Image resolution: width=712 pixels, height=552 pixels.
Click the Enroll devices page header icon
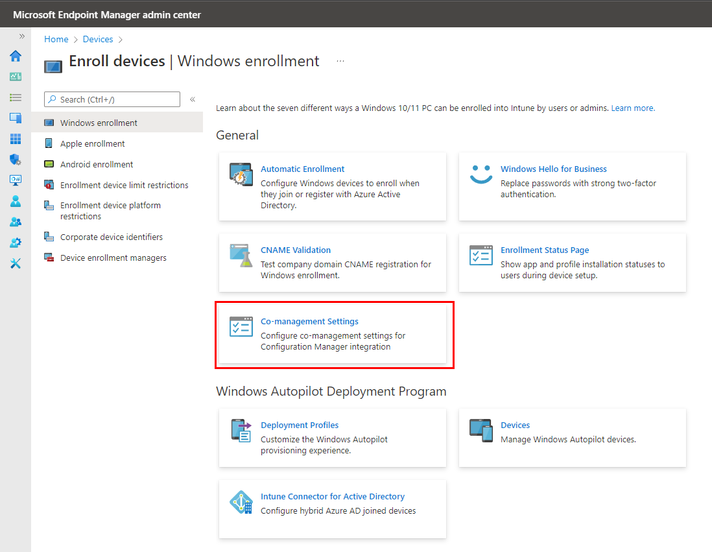point(53,67)
